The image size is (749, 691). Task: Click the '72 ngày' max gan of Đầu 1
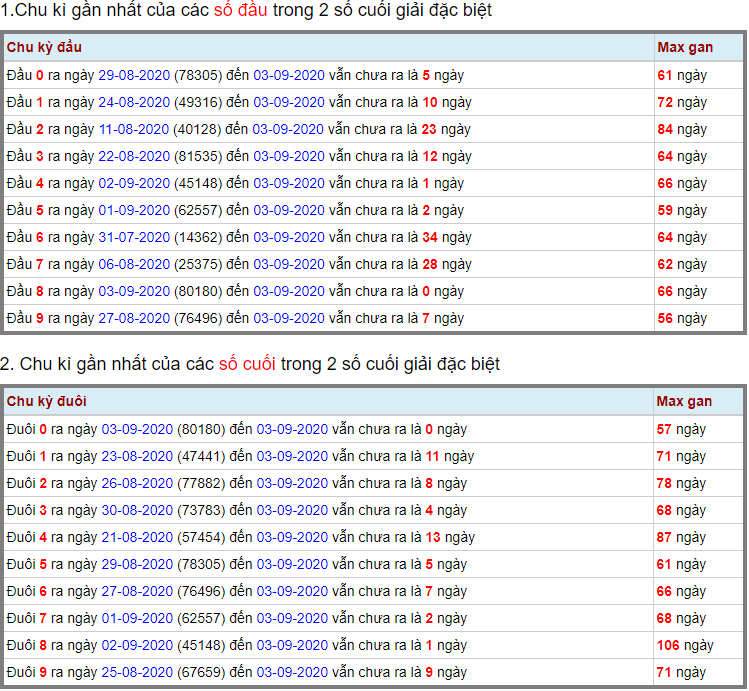682,102
